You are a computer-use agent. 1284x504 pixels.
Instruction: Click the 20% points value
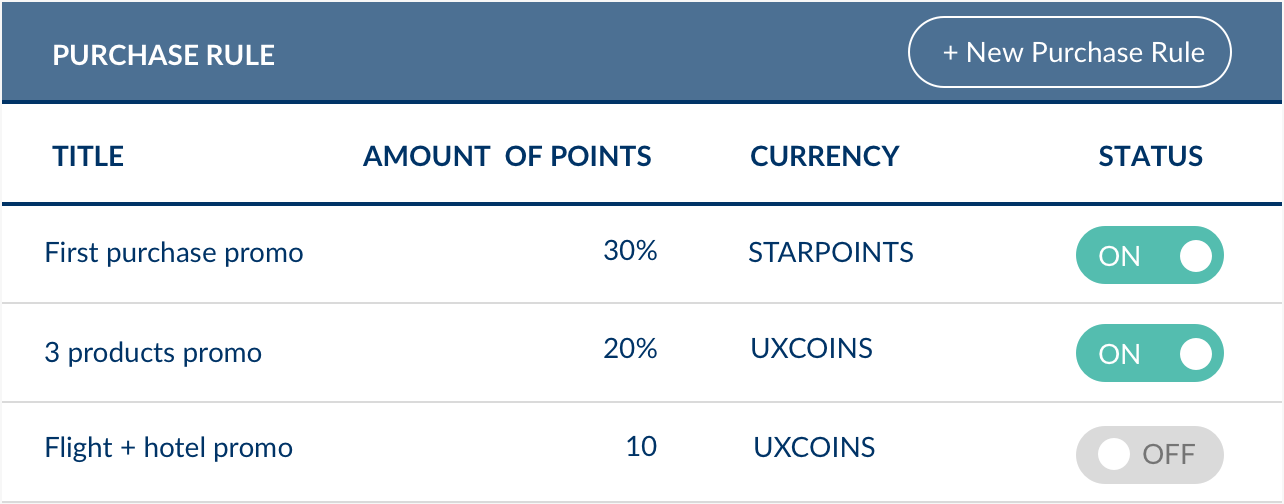tap(630, 348)
